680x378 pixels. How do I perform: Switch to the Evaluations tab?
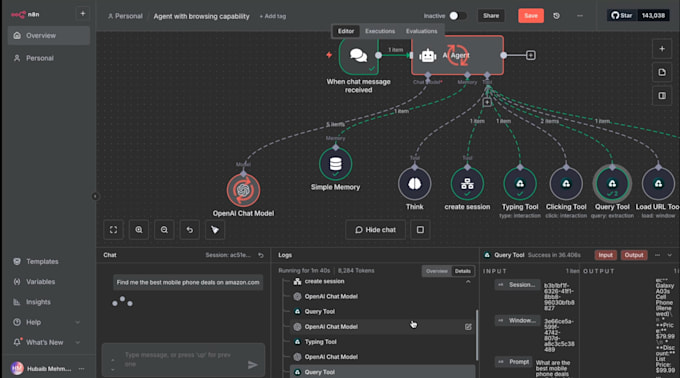click(x=422, y=31)
